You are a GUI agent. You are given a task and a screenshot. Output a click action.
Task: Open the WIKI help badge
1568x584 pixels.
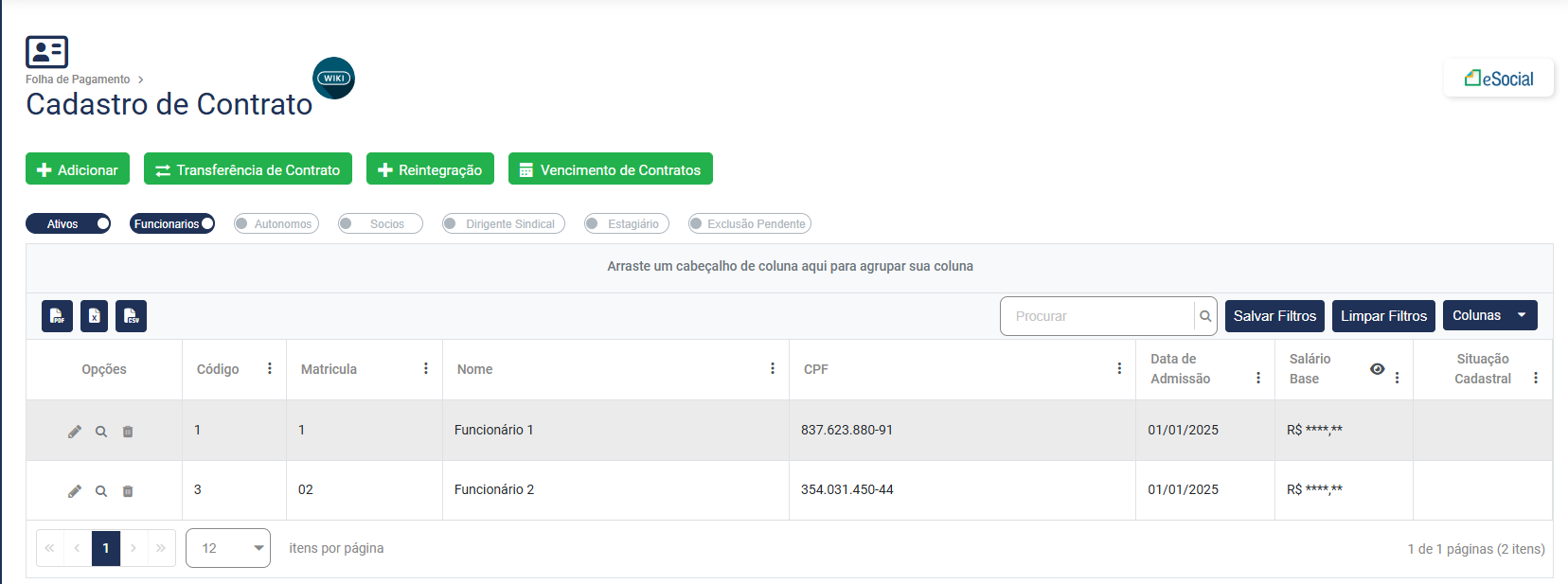coord(333,78)
